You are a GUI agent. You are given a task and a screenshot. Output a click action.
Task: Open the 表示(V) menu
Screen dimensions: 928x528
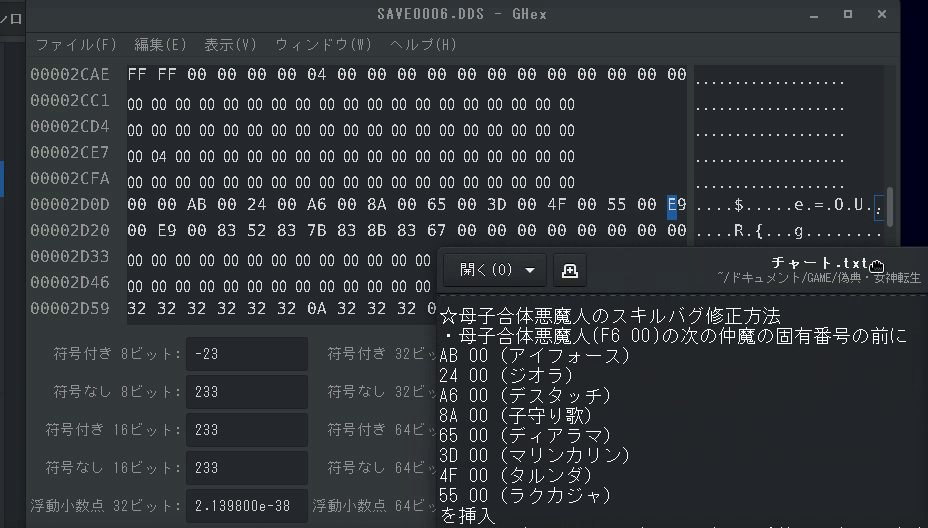tap(230, 45)
